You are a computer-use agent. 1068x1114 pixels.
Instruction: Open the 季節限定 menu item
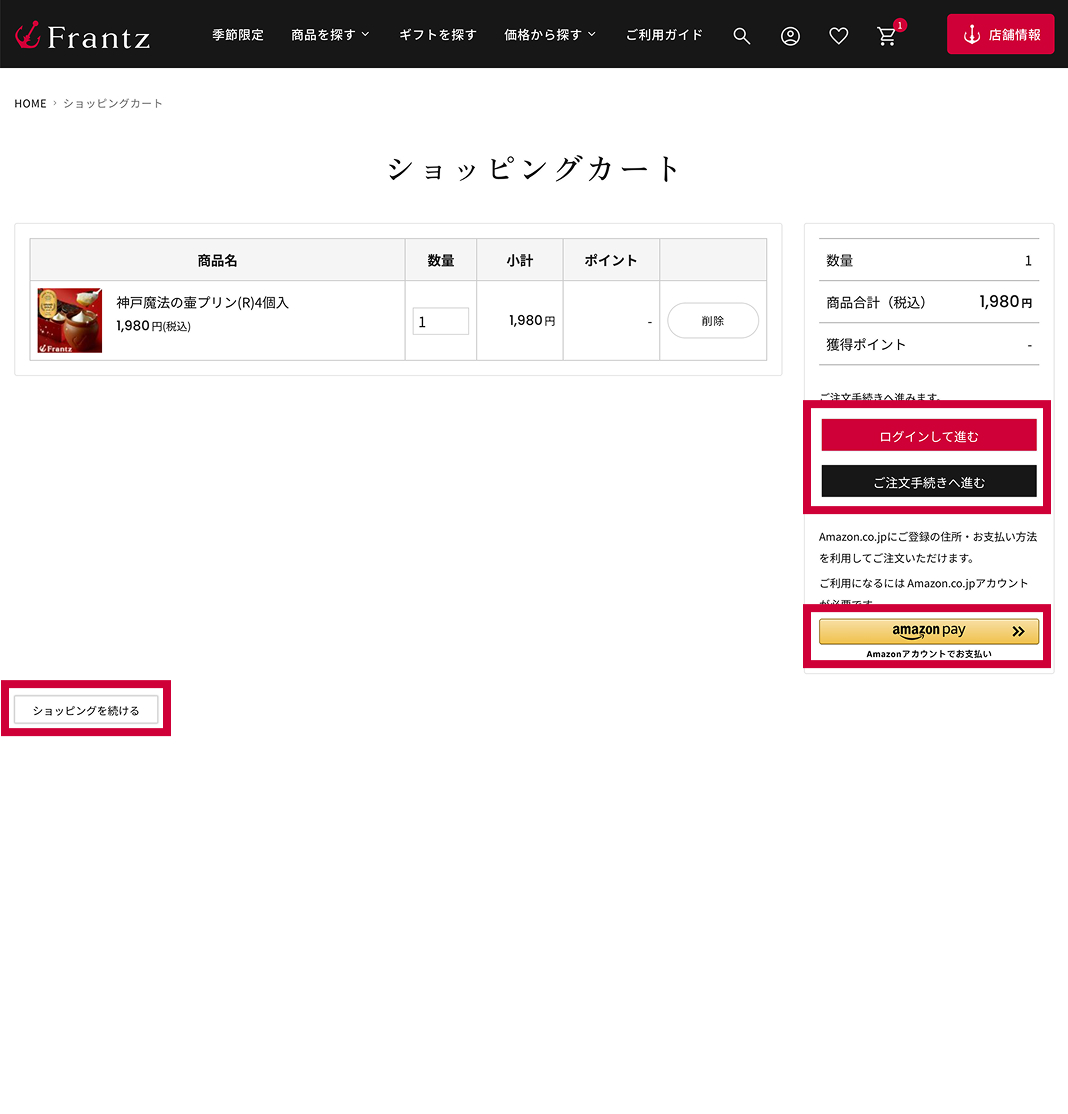[x=238, y=35]
